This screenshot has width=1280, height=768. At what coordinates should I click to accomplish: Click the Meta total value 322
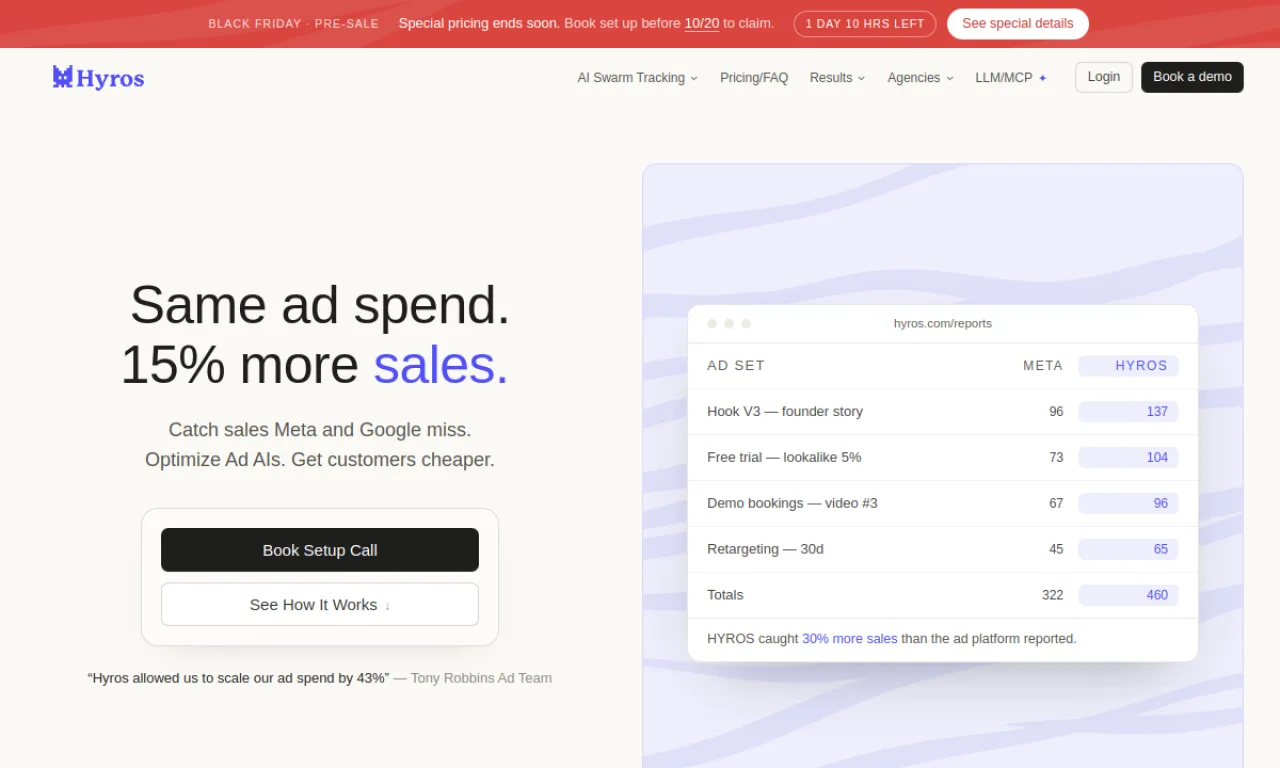[1052, 595]
